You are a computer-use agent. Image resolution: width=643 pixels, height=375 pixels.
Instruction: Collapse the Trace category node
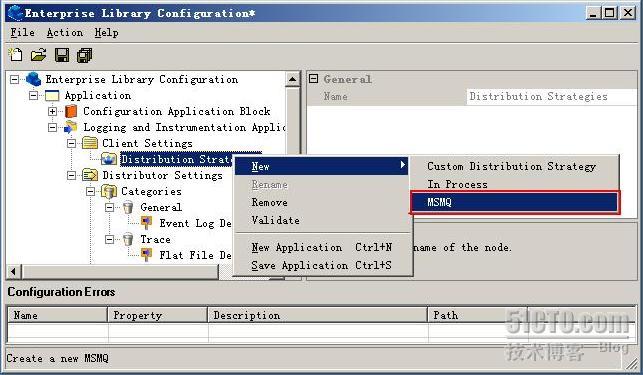tap(109, 239)
